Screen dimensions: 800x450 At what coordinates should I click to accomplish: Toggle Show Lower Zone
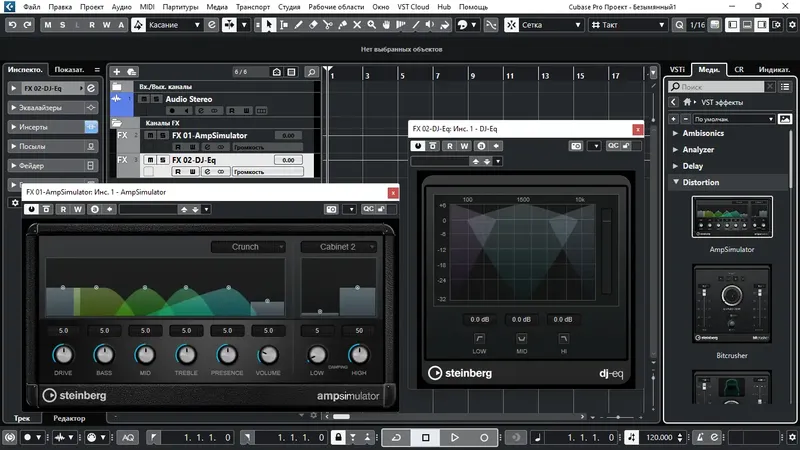pyautogui.click(x=747, y=24)
